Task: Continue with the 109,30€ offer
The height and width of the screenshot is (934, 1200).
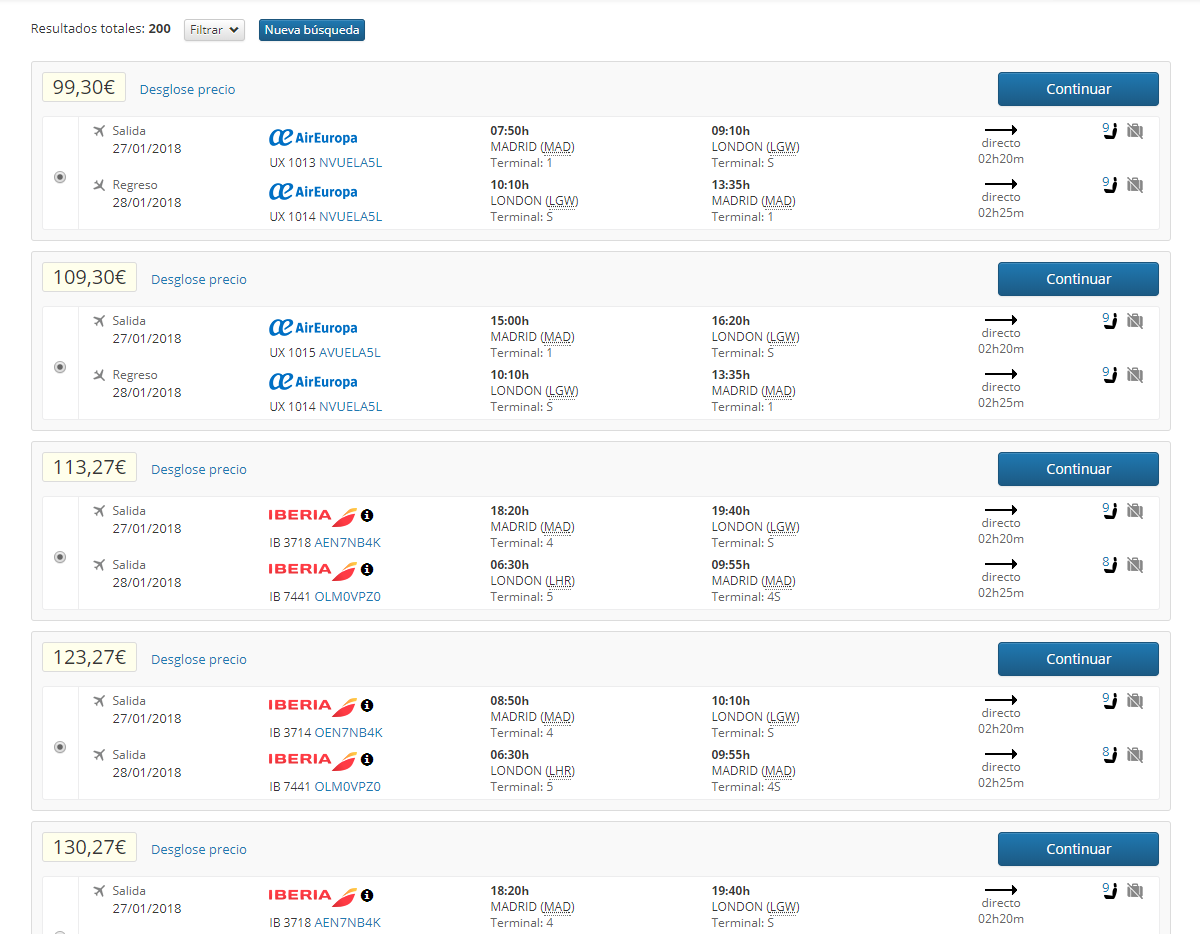Action: 1078,279
